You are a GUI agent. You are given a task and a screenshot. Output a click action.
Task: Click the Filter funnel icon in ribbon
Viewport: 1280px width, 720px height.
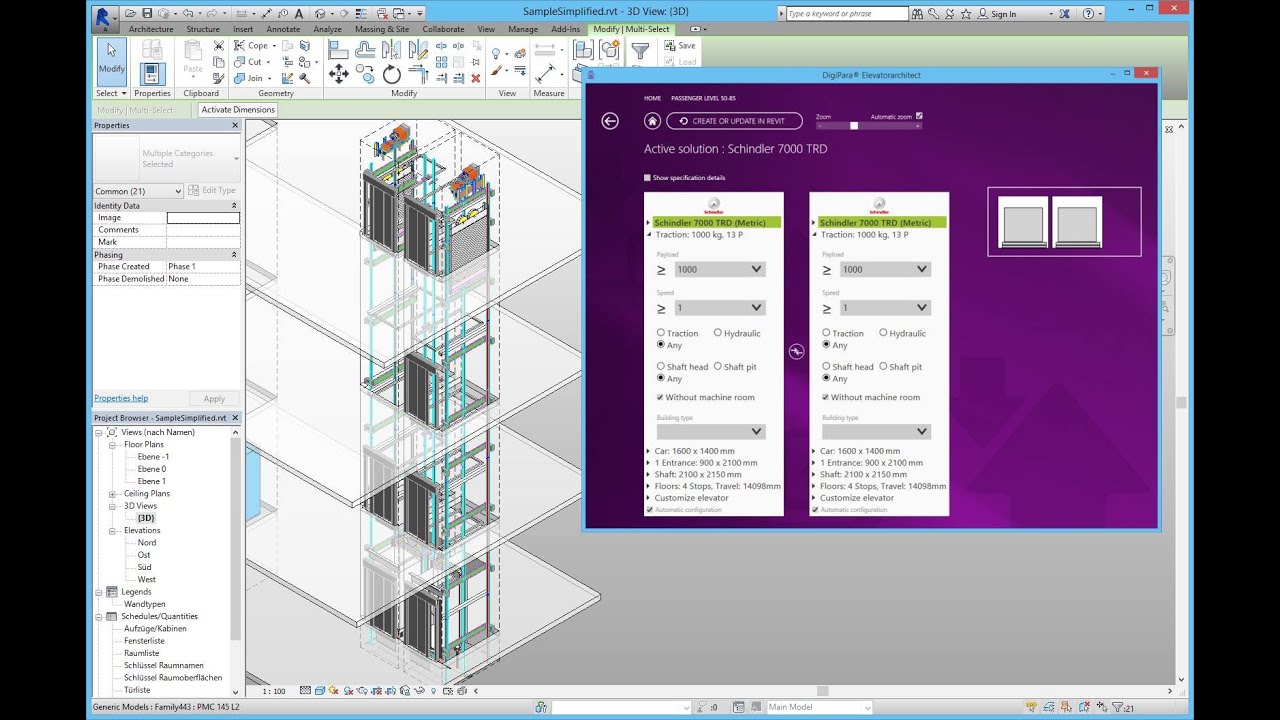tap(640, 51)
